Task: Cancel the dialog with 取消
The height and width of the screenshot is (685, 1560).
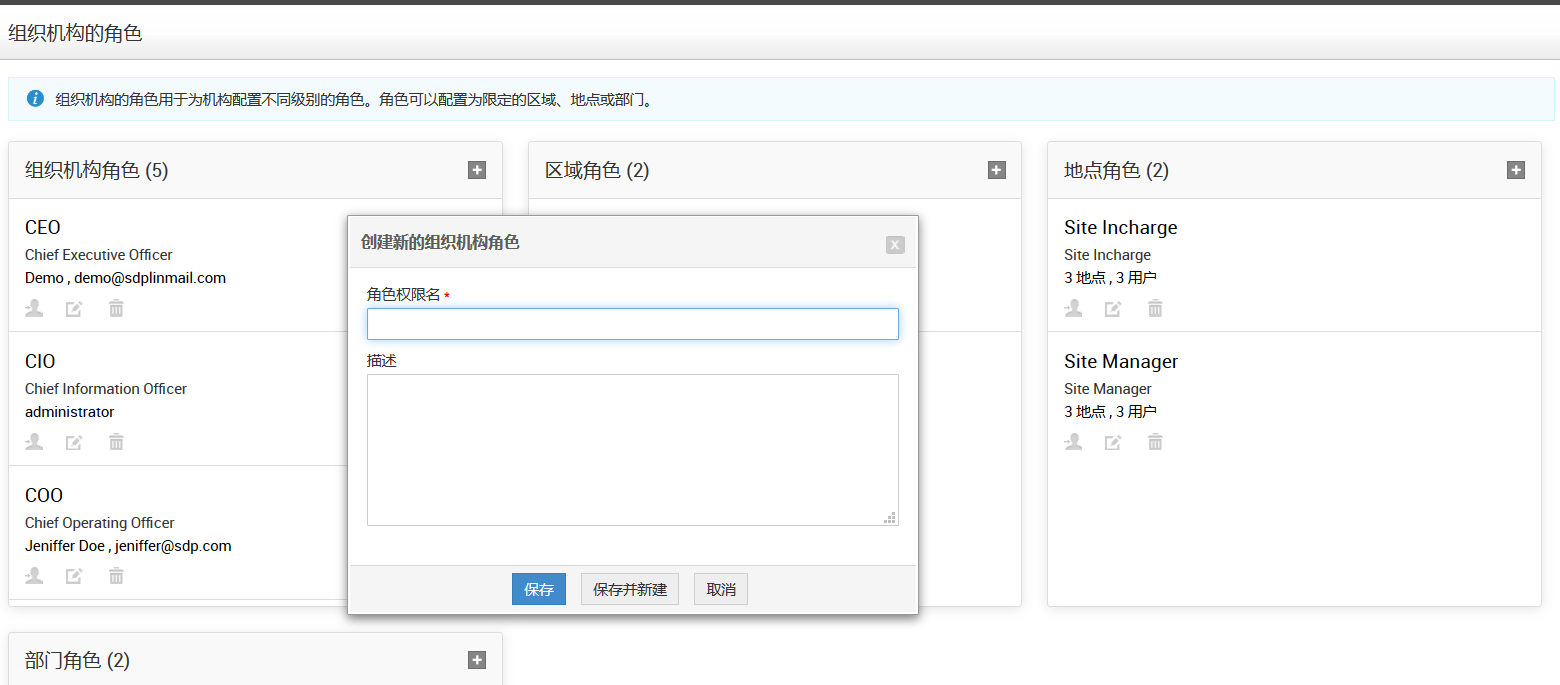Action: pyautogui.click(x=721, y=589)
